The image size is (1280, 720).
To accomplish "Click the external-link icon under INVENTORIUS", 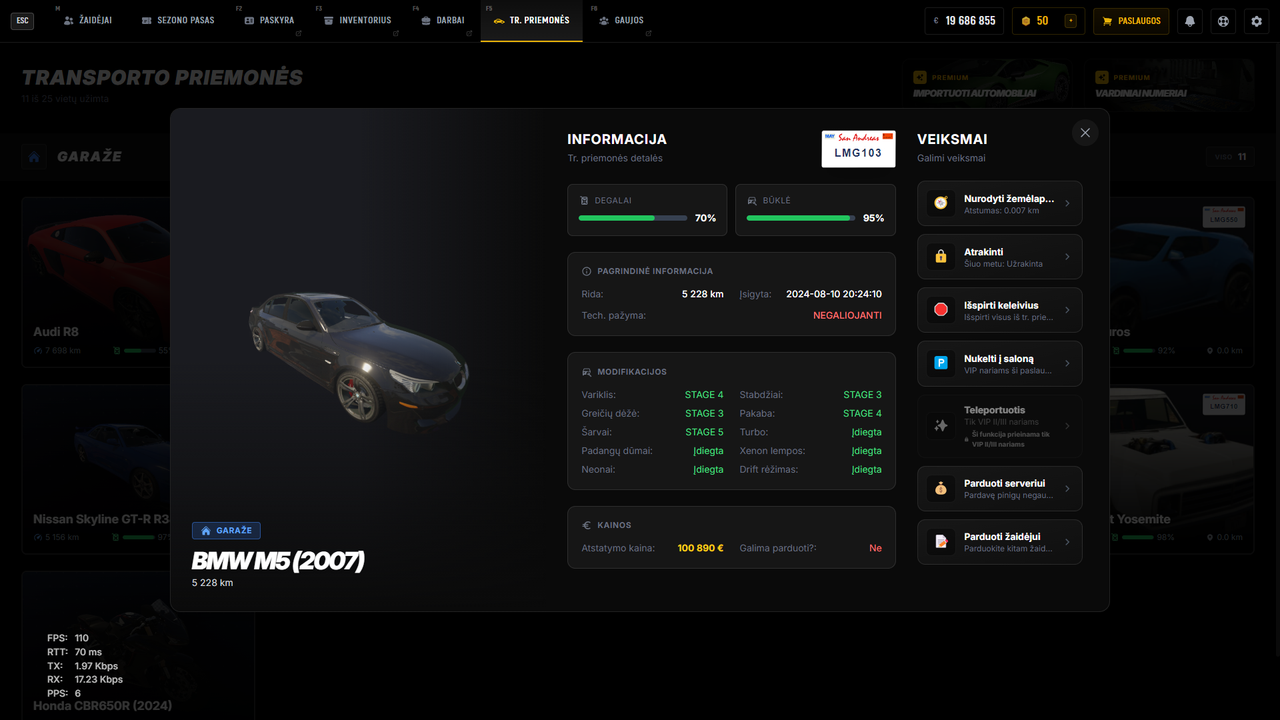I will pyautogui.click(x=395, y=34).
